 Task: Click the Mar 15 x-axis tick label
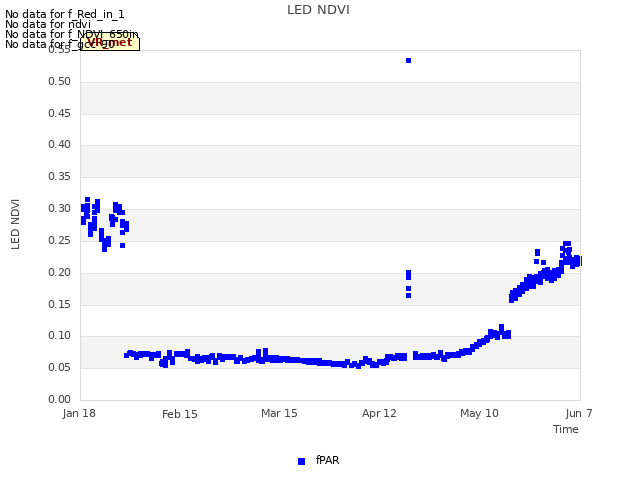pos(279,413)
